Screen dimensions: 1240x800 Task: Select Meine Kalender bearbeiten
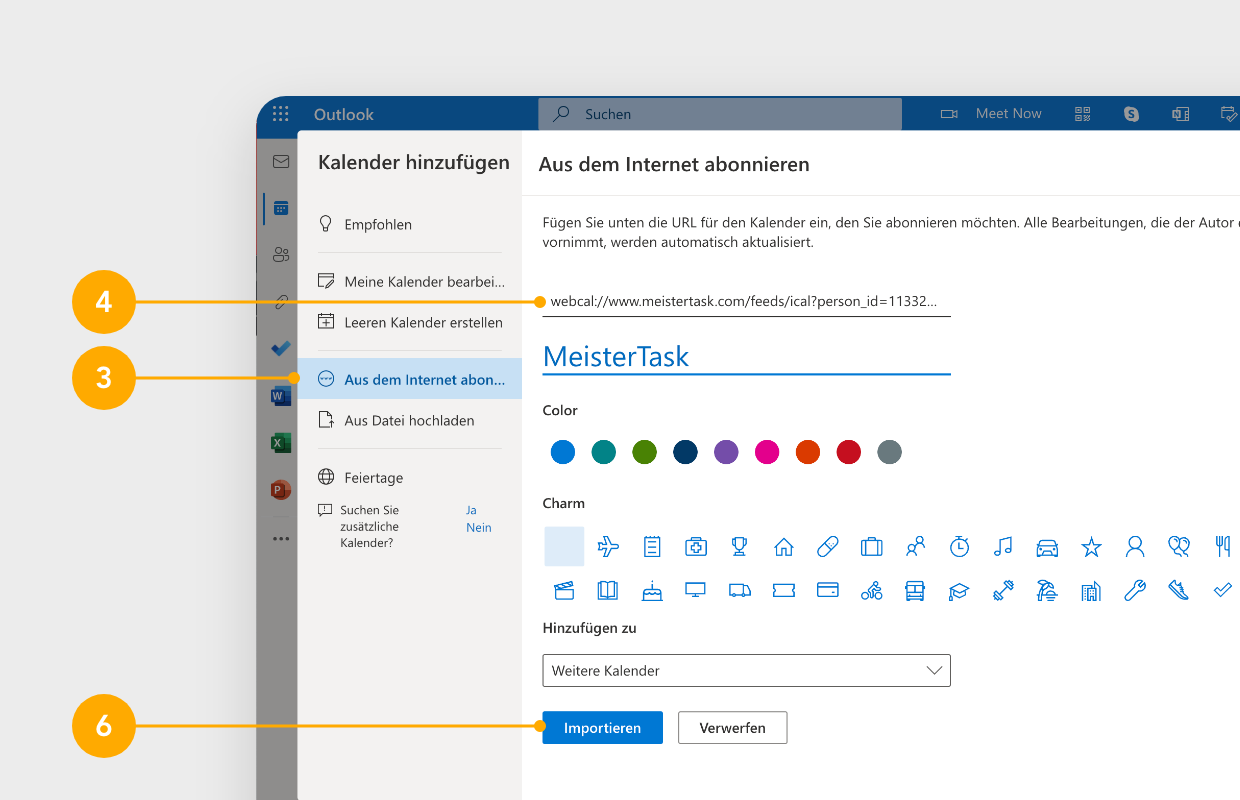click(x=410, y=282)
